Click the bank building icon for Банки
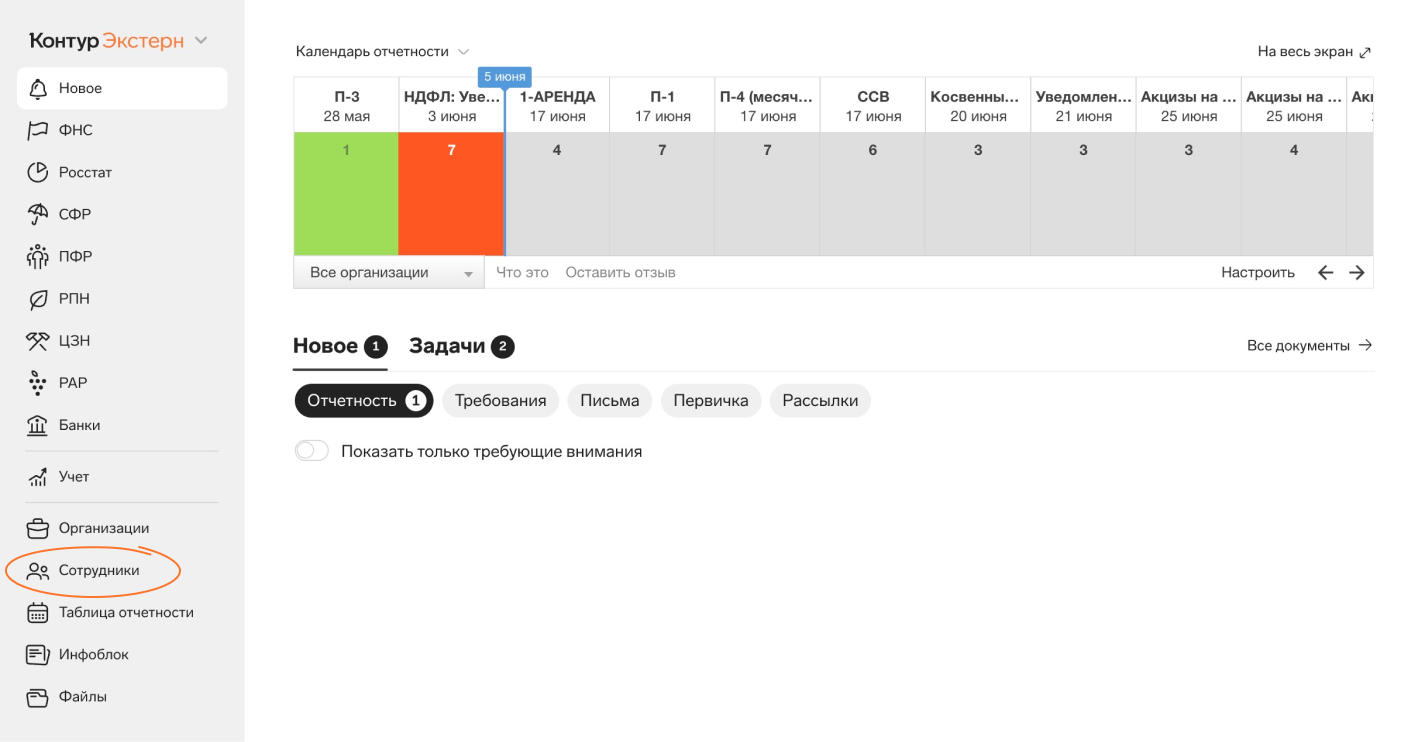 [38, 425]
